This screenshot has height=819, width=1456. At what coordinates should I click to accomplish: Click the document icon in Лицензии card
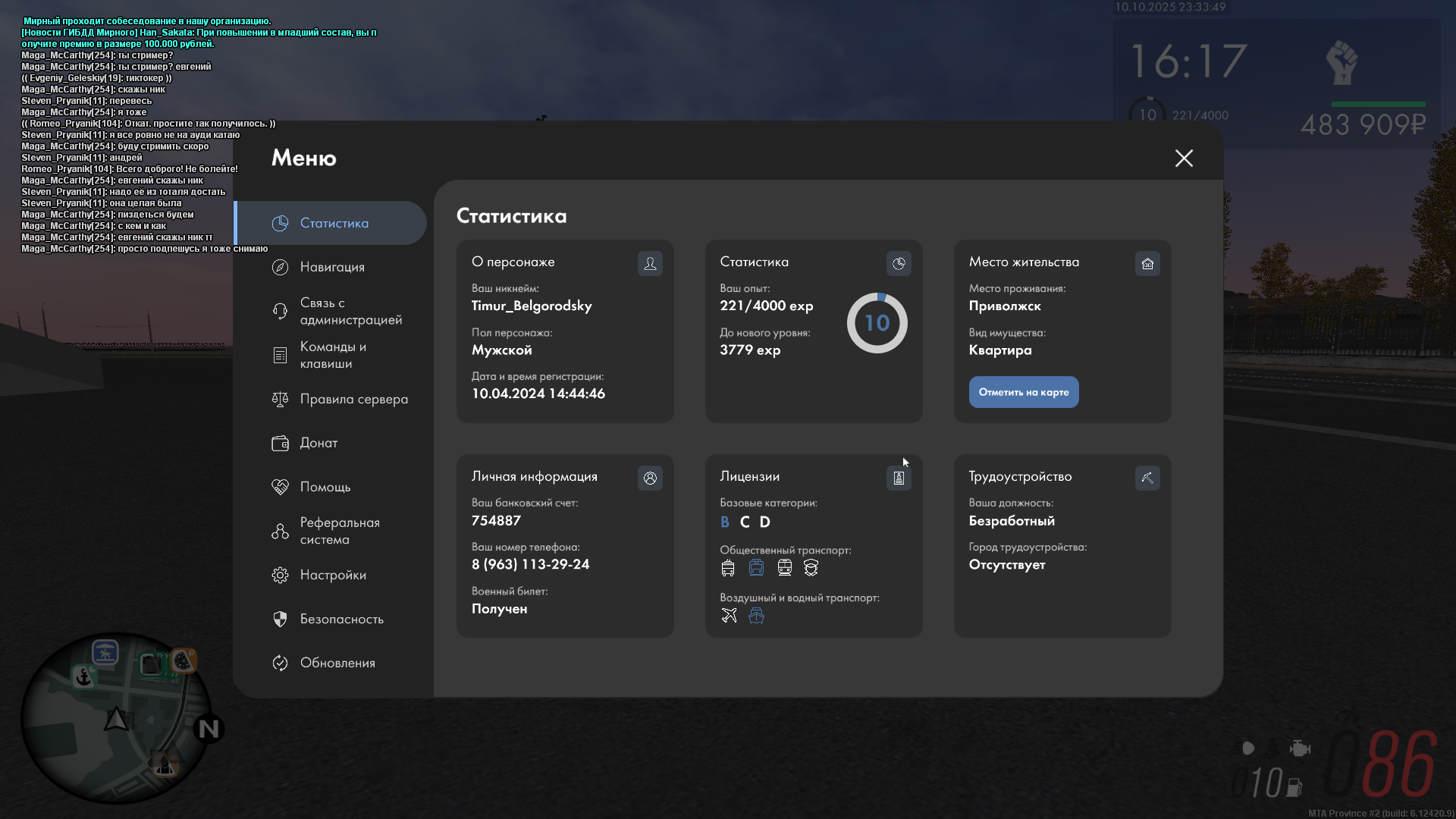(899, 478)
